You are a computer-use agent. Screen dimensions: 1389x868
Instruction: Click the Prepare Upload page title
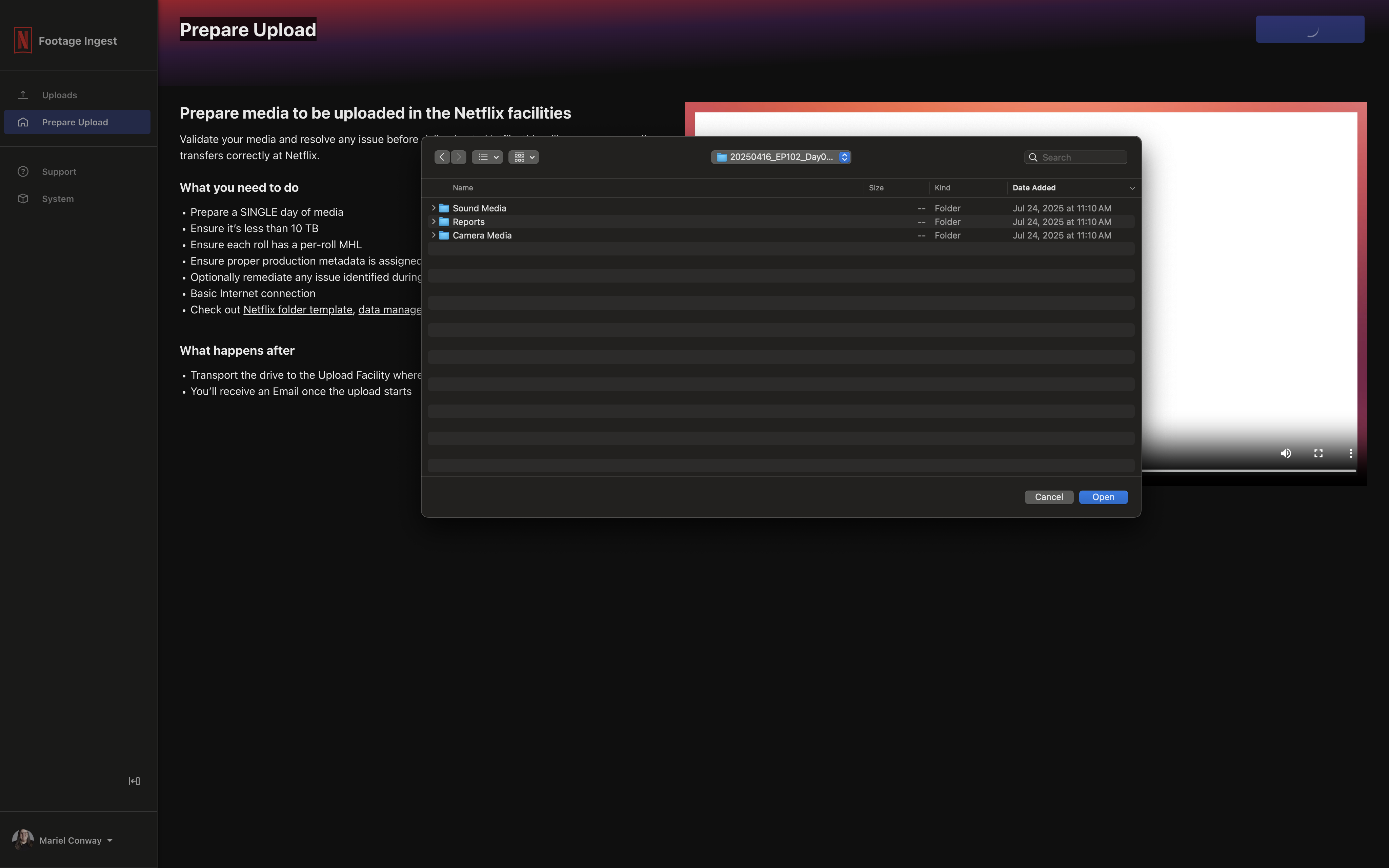click(247, 29)
